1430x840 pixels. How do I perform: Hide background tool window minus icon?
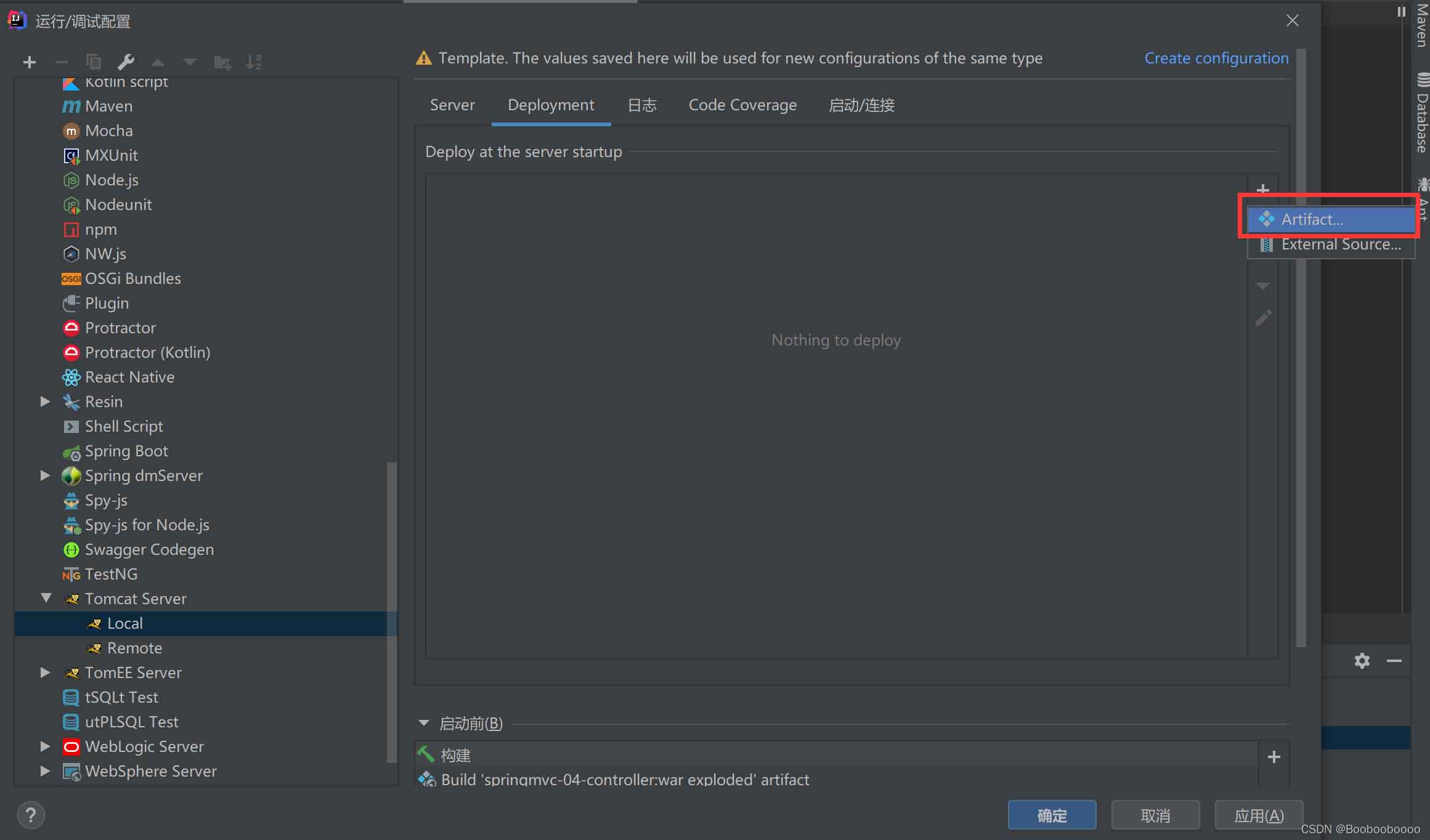[x=1394, y=661]
